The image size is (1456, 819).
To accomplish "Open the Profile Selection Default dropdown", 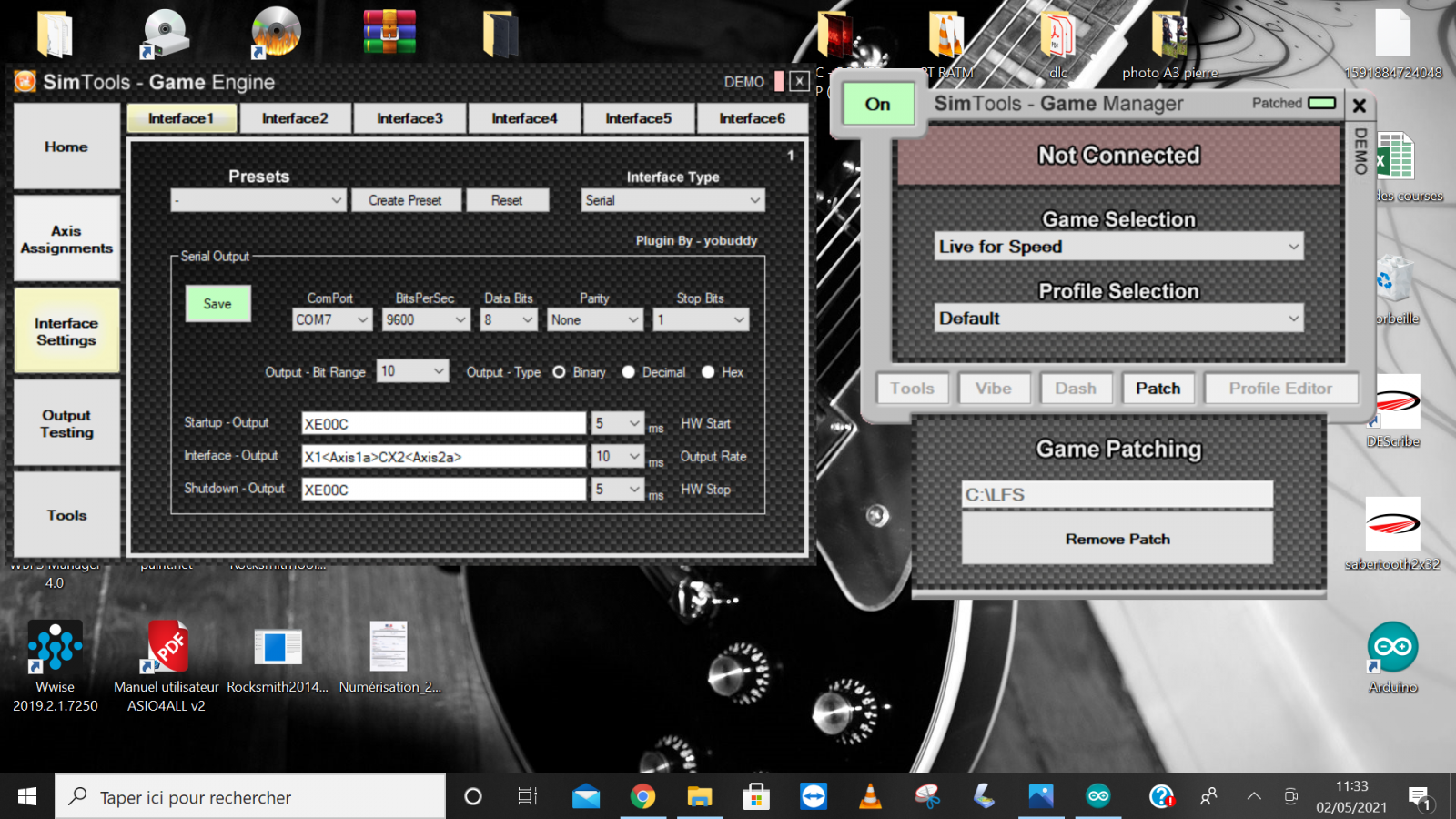I will (1119, 318).
